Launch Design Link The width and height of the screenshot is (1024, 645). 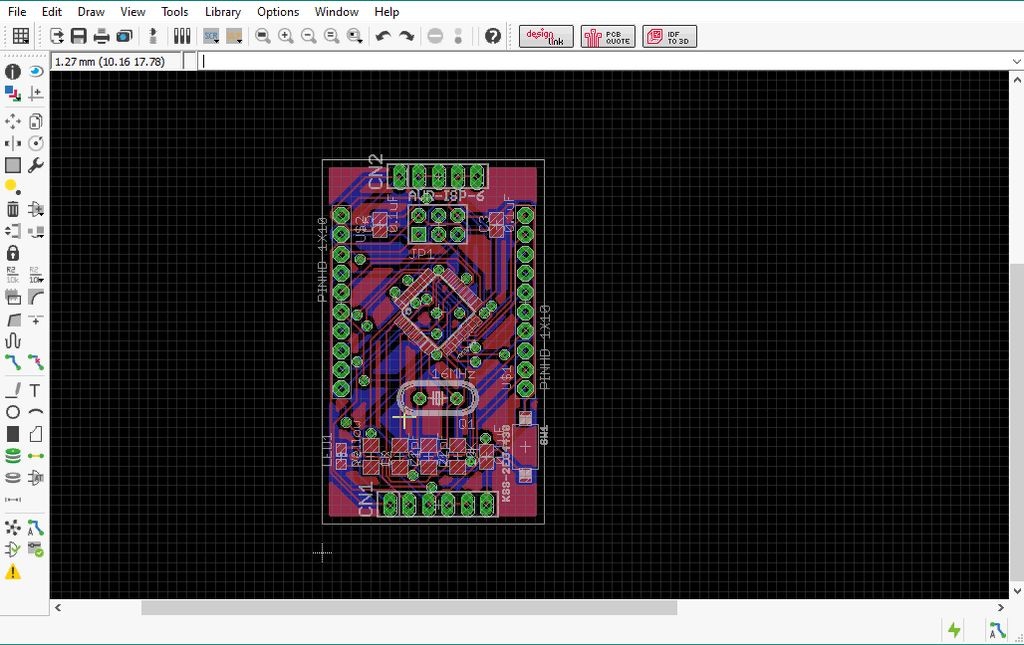point(545,36)
